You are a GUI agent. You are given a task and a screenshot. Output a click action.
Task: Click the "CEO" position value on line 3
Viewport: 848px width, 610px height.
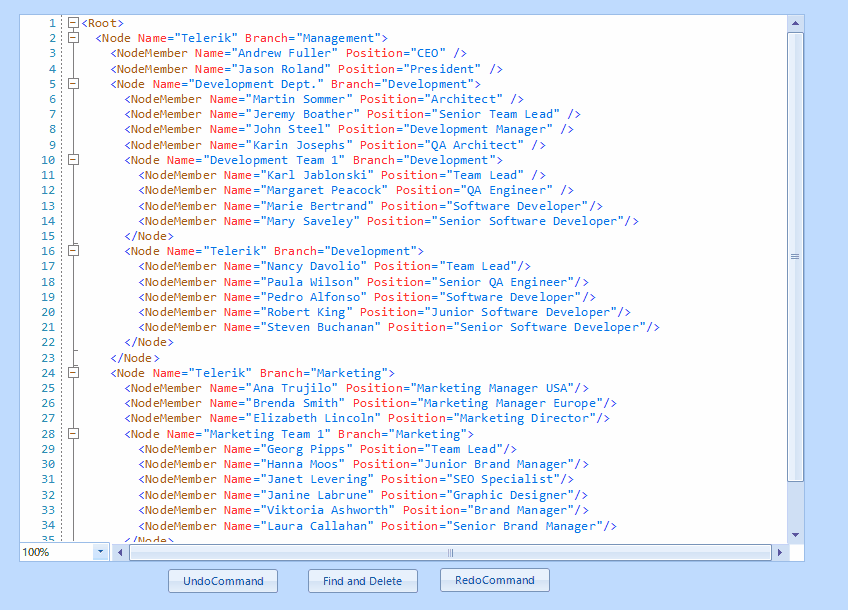tap(428, 53)
